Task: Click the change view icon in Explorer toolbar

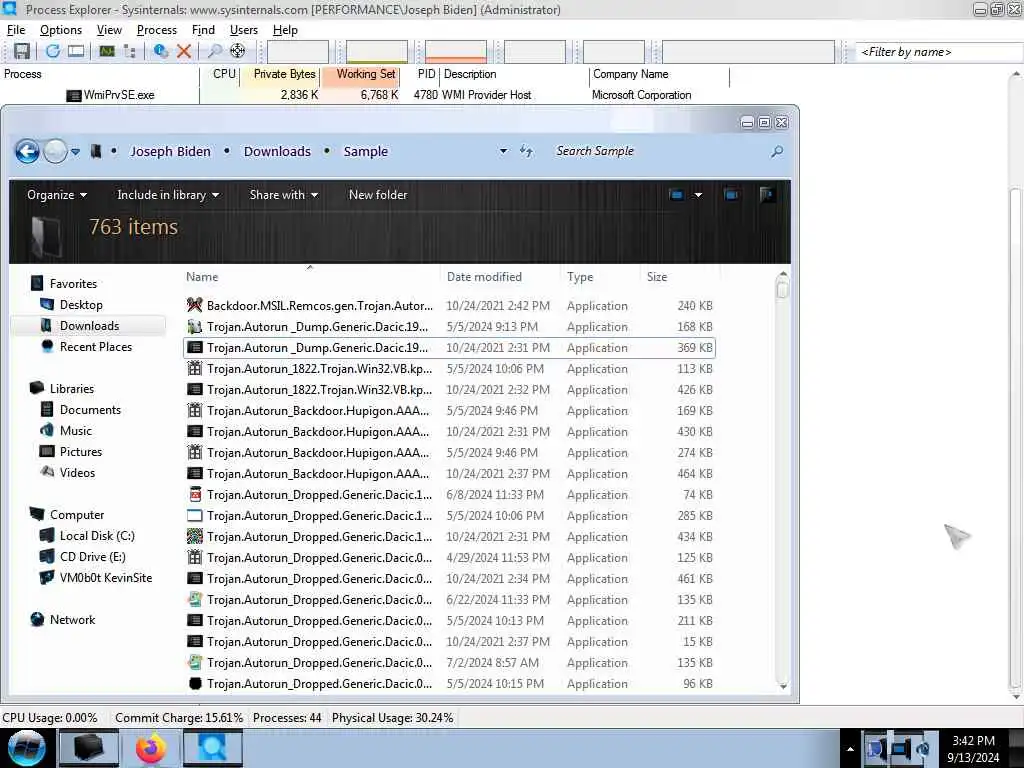Action: click(x=677, y=195)
